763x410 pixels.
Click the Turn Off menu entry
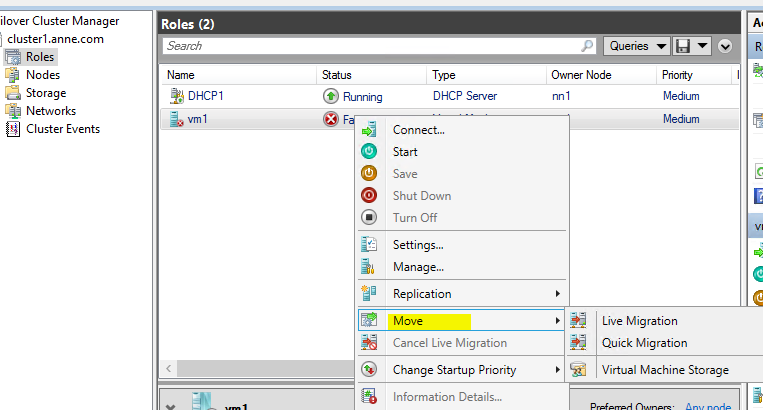(x=462, y=217)
